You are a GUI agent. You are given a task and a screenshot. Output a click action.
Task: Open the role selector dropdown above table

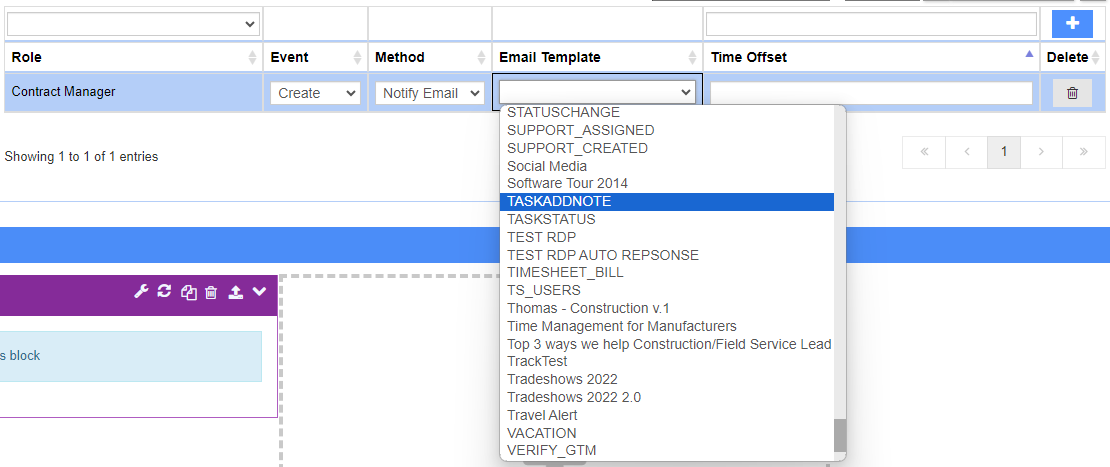[132, 23]
